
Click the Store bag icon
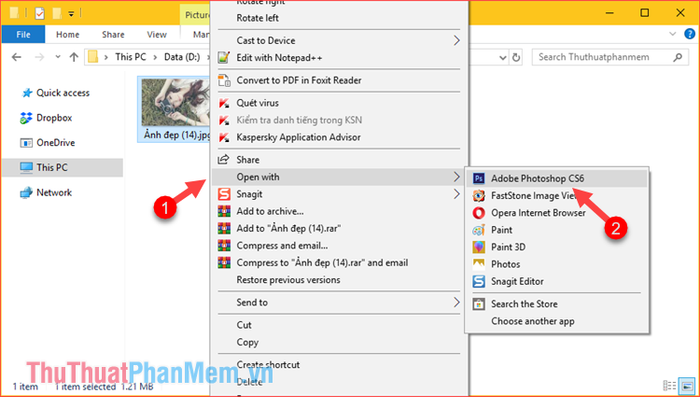tap(479, 304)
